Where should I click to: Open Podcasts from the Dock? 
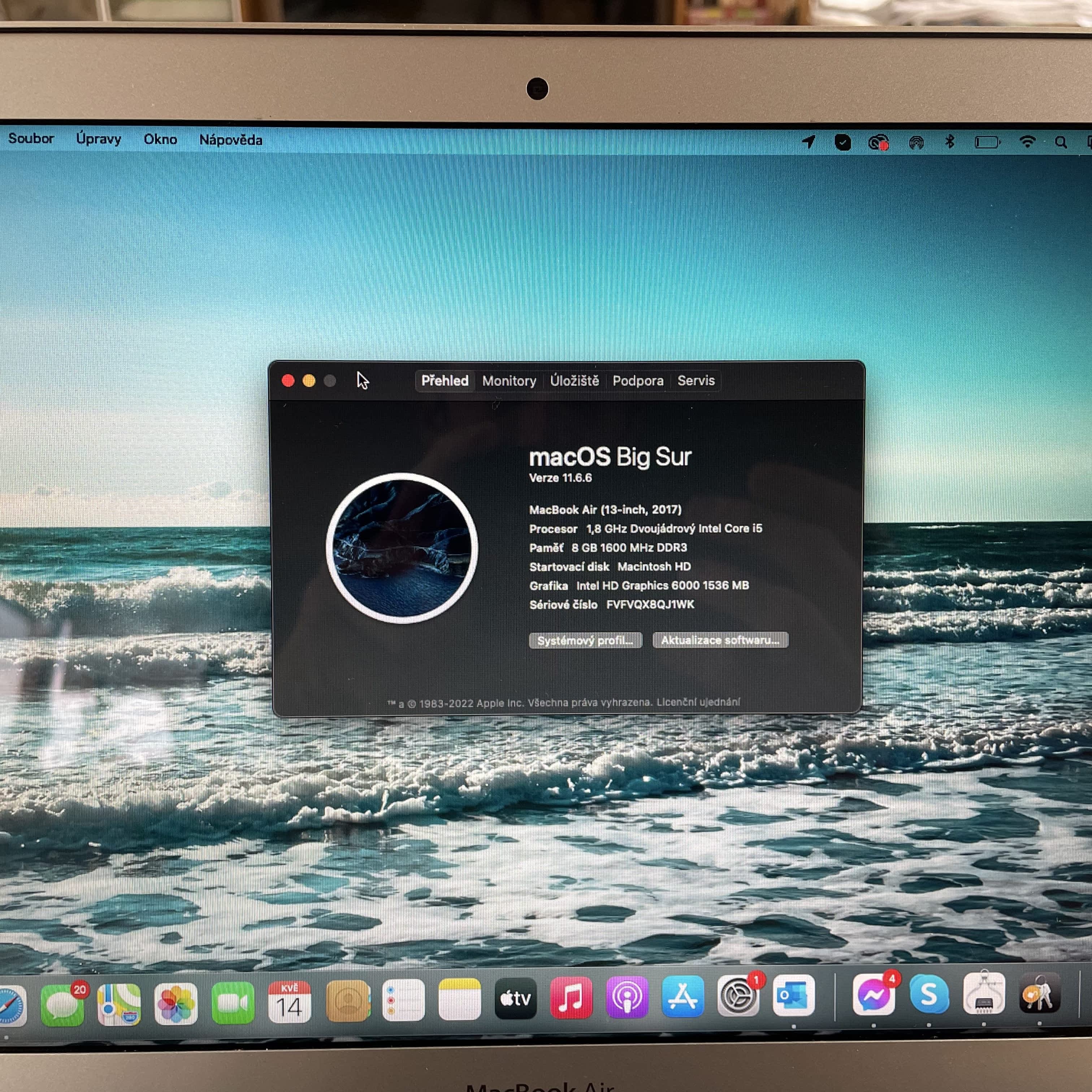pyautogui.click(x=627, y=997)
